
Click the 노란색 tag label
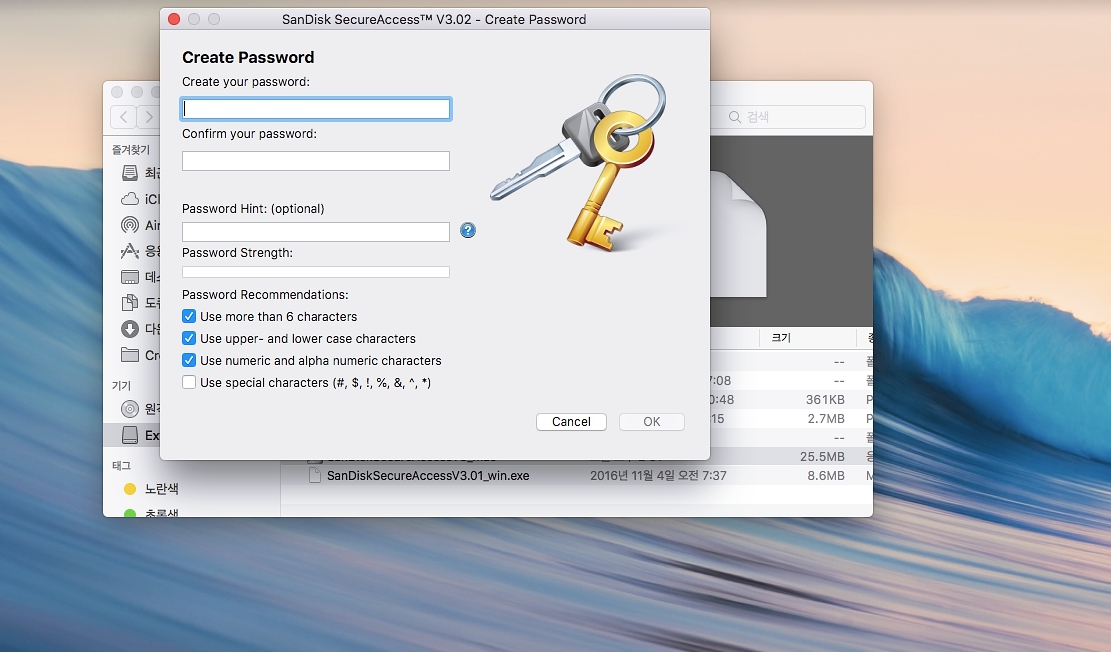[x=162, y=489]
